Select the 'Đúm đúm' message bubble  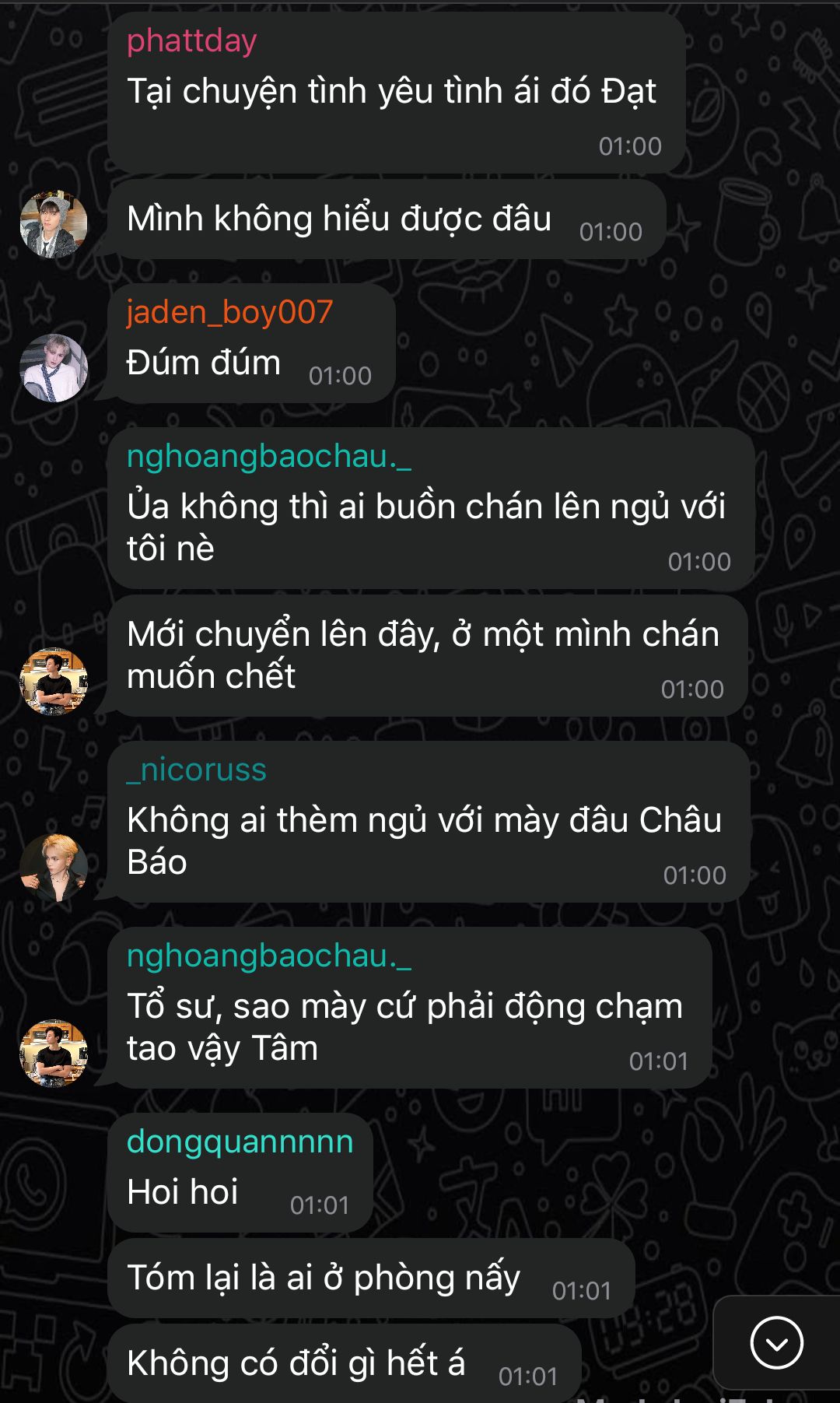click(x=251, y=343)
